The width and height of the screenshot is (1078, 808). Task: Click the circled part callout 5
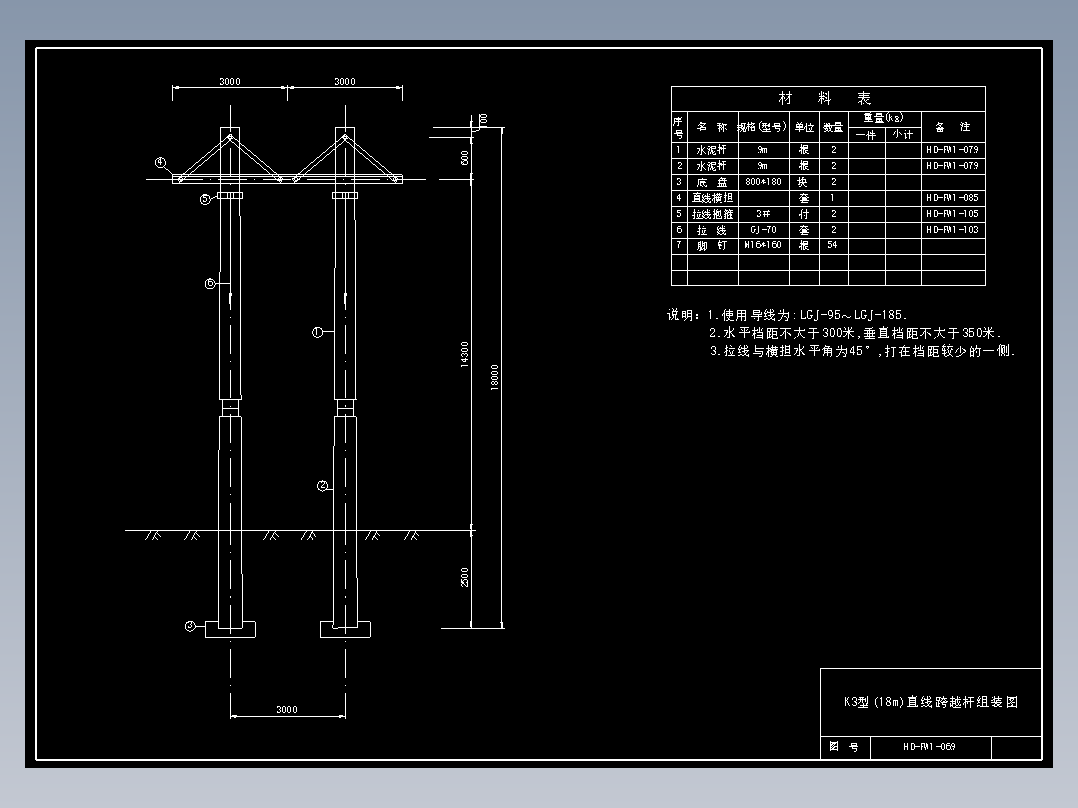(206, 199)
